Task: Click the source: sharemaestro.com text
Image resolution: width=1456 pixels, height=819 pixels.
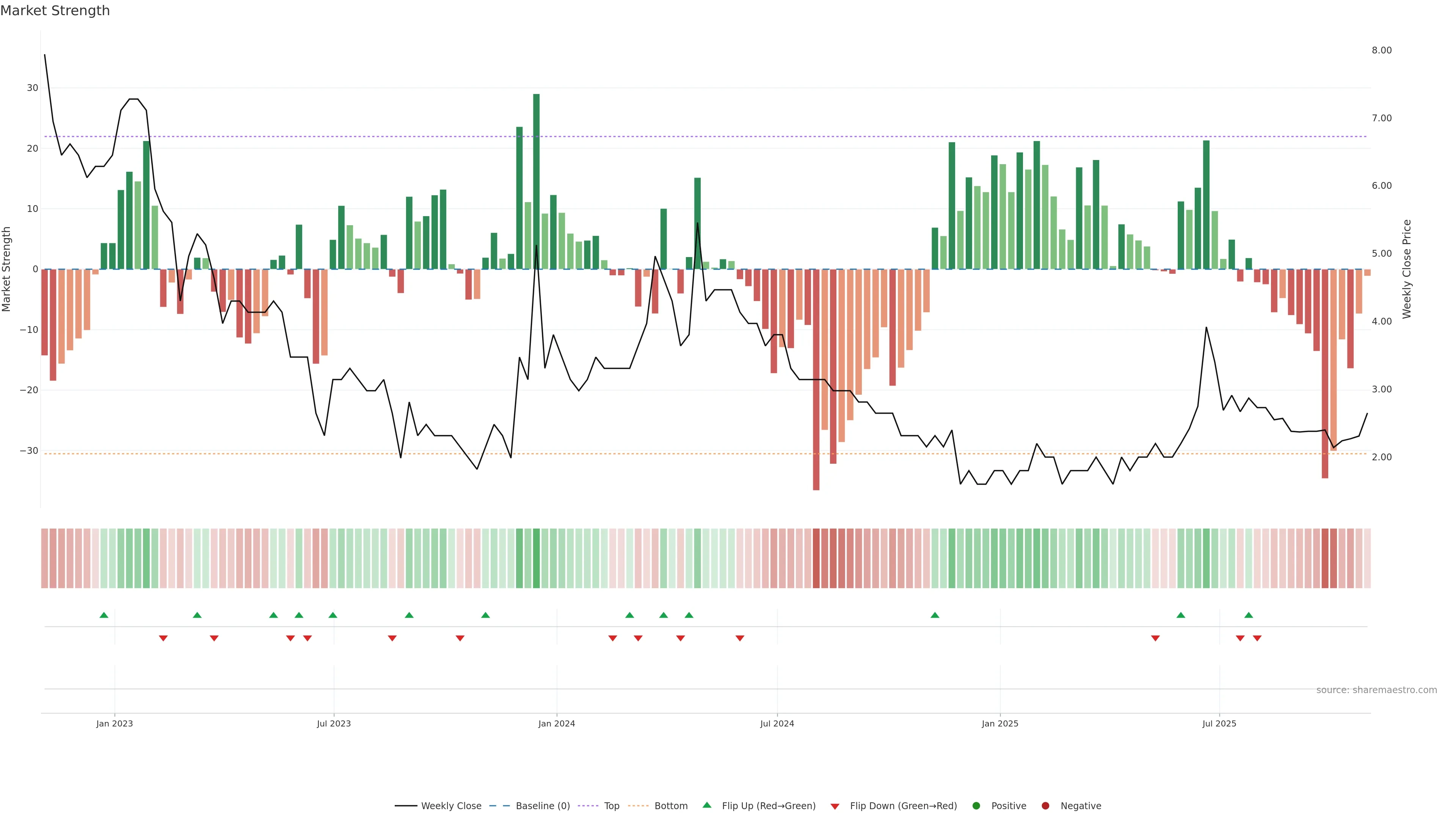Action: (1376, 690)
